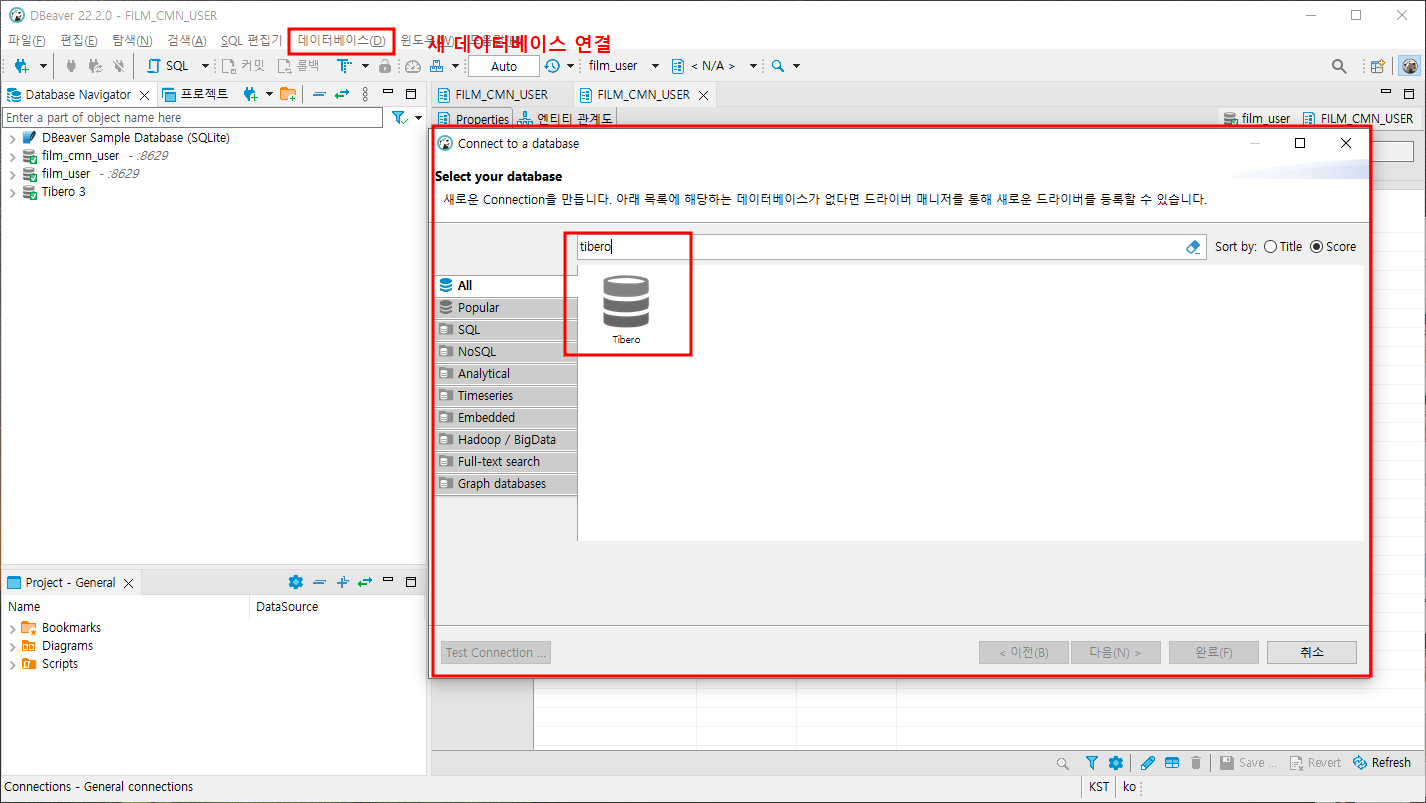1426x803 pixels.
Task: Open the 데이터베이스(D) menu
Action: point(341,40)
